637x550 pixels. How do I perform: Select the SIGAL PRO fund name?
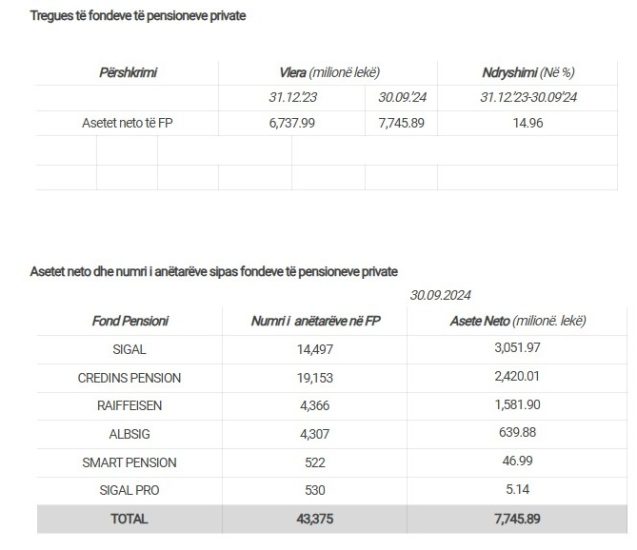(129, 490)
